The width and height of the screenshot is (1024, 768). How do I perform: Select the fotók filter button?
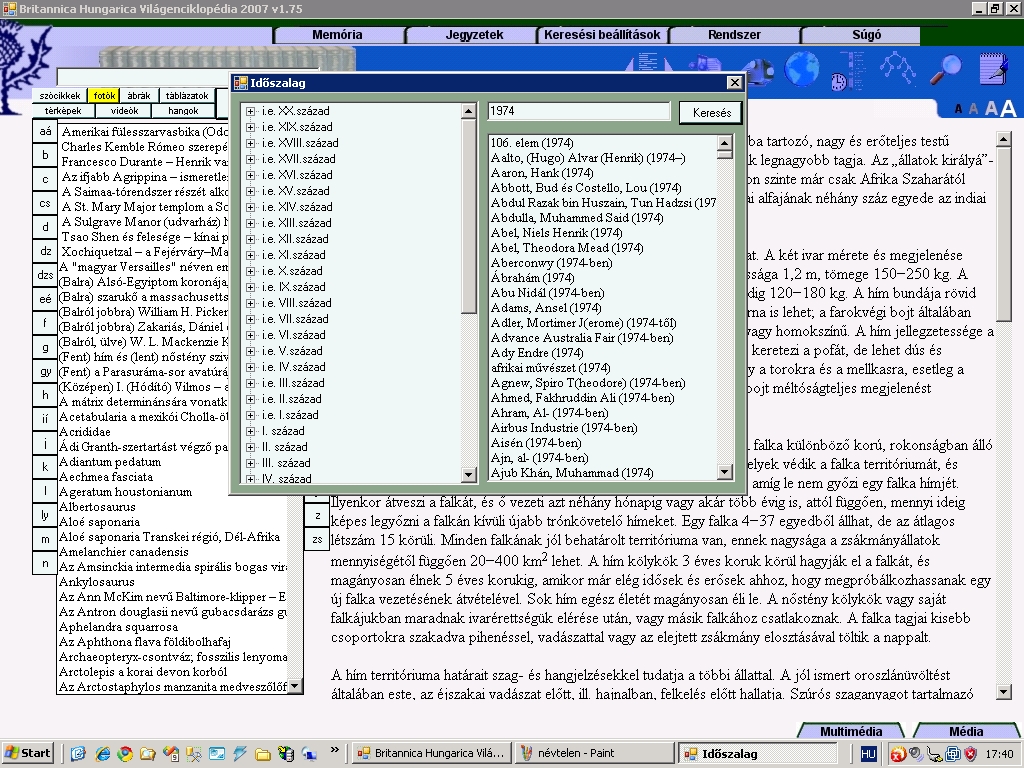coord(104,95)
